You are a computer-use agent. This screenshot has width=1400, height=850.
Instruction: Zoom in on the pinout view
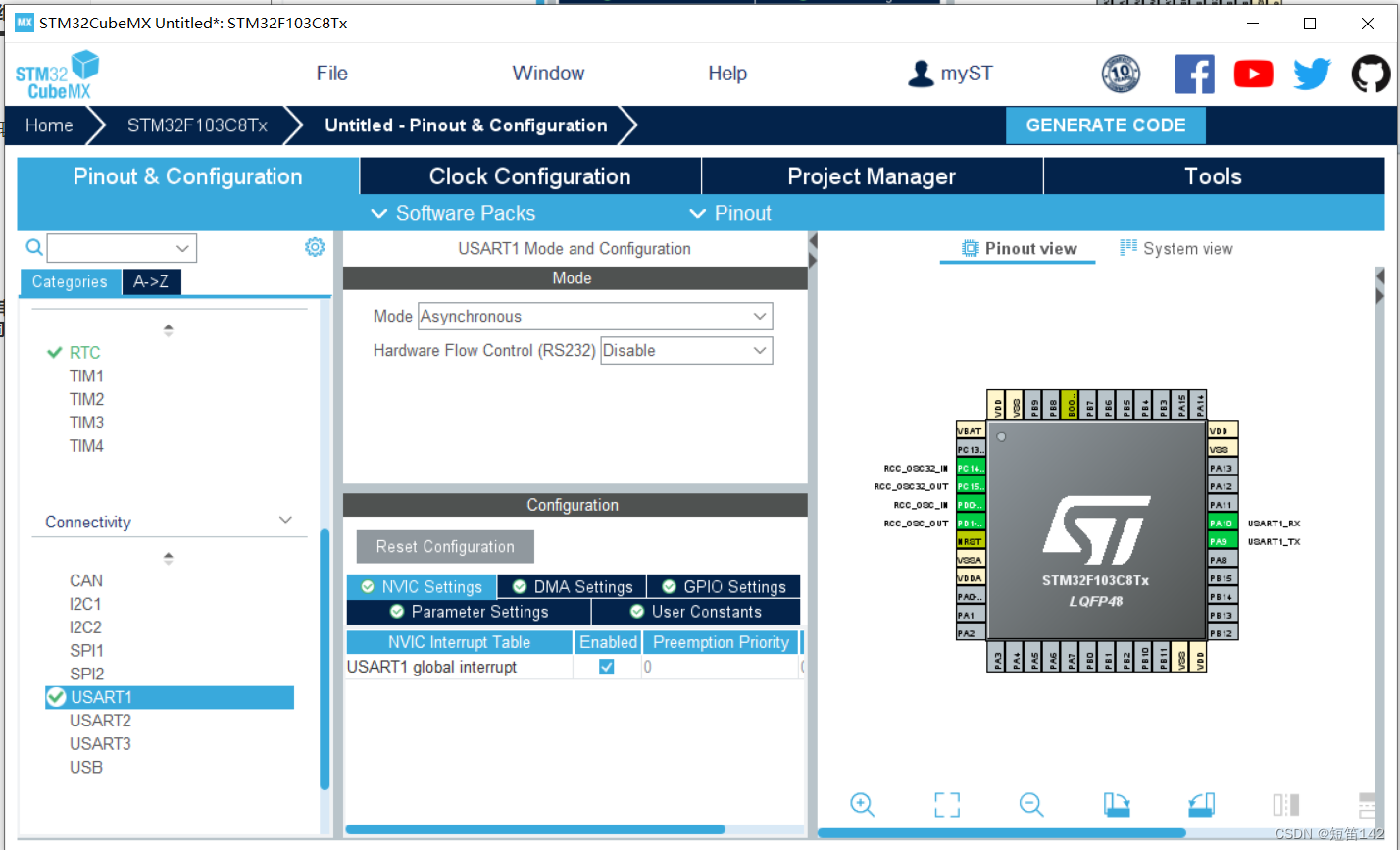point(863,804)
